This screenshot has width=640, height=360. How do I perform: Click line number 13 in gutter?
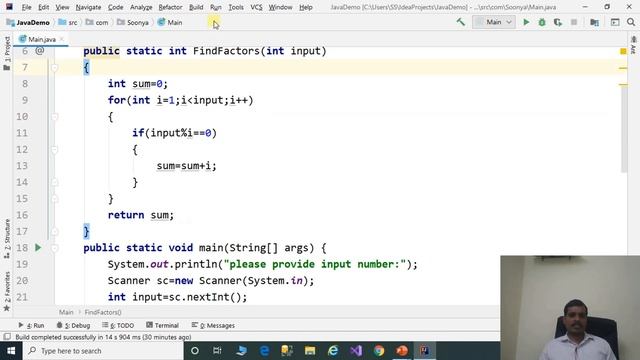(22, 166)
